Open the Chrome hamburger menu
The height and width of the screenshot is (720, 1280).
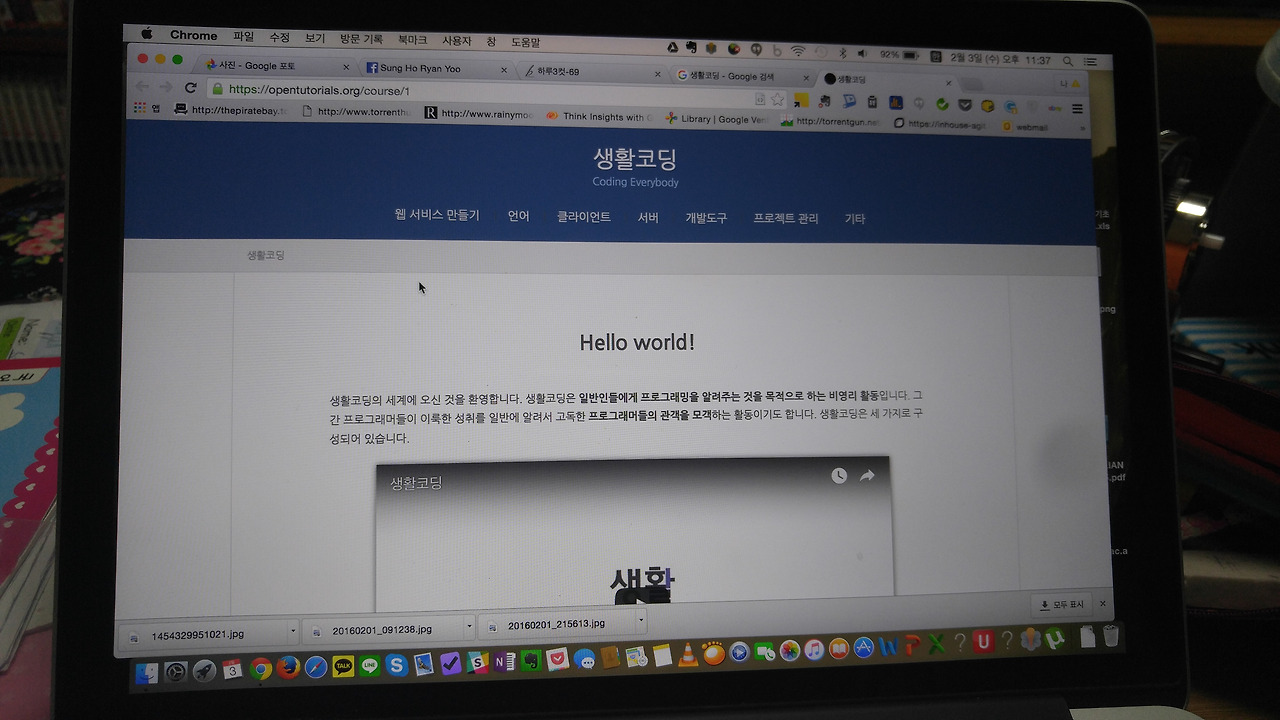[x=1078, y=108]
